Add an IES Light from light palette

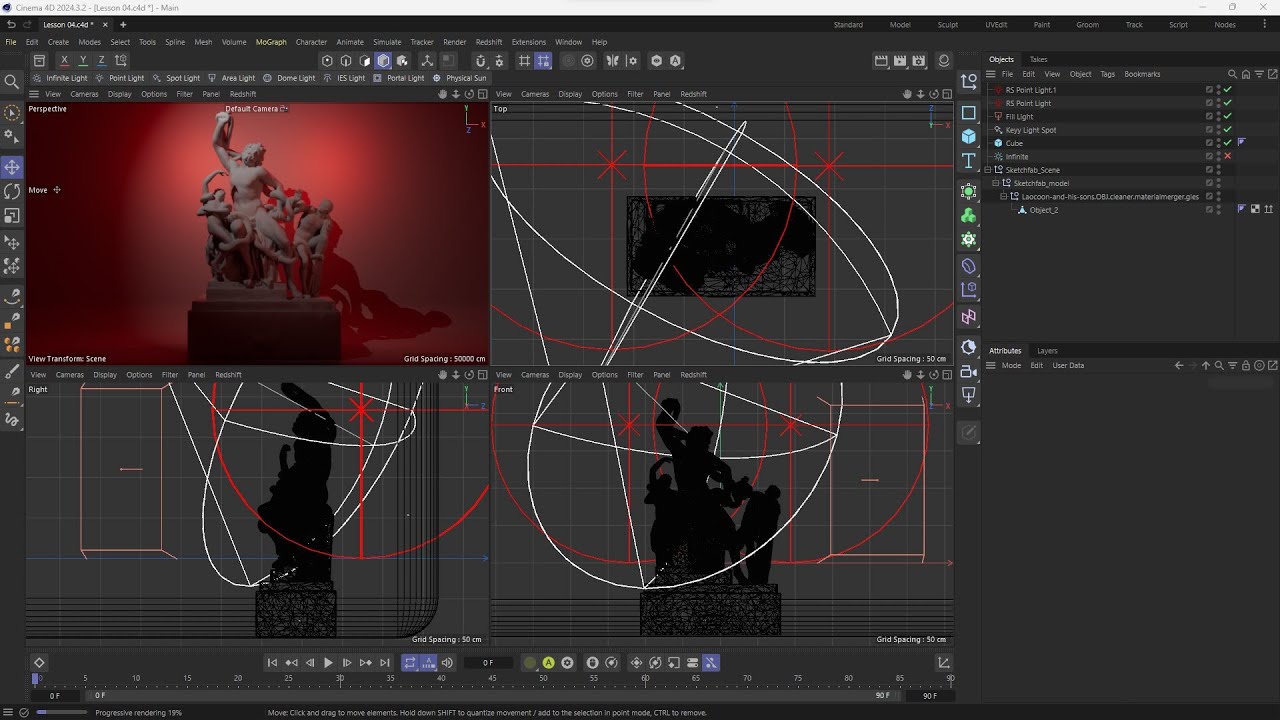(x=344, y=78)
